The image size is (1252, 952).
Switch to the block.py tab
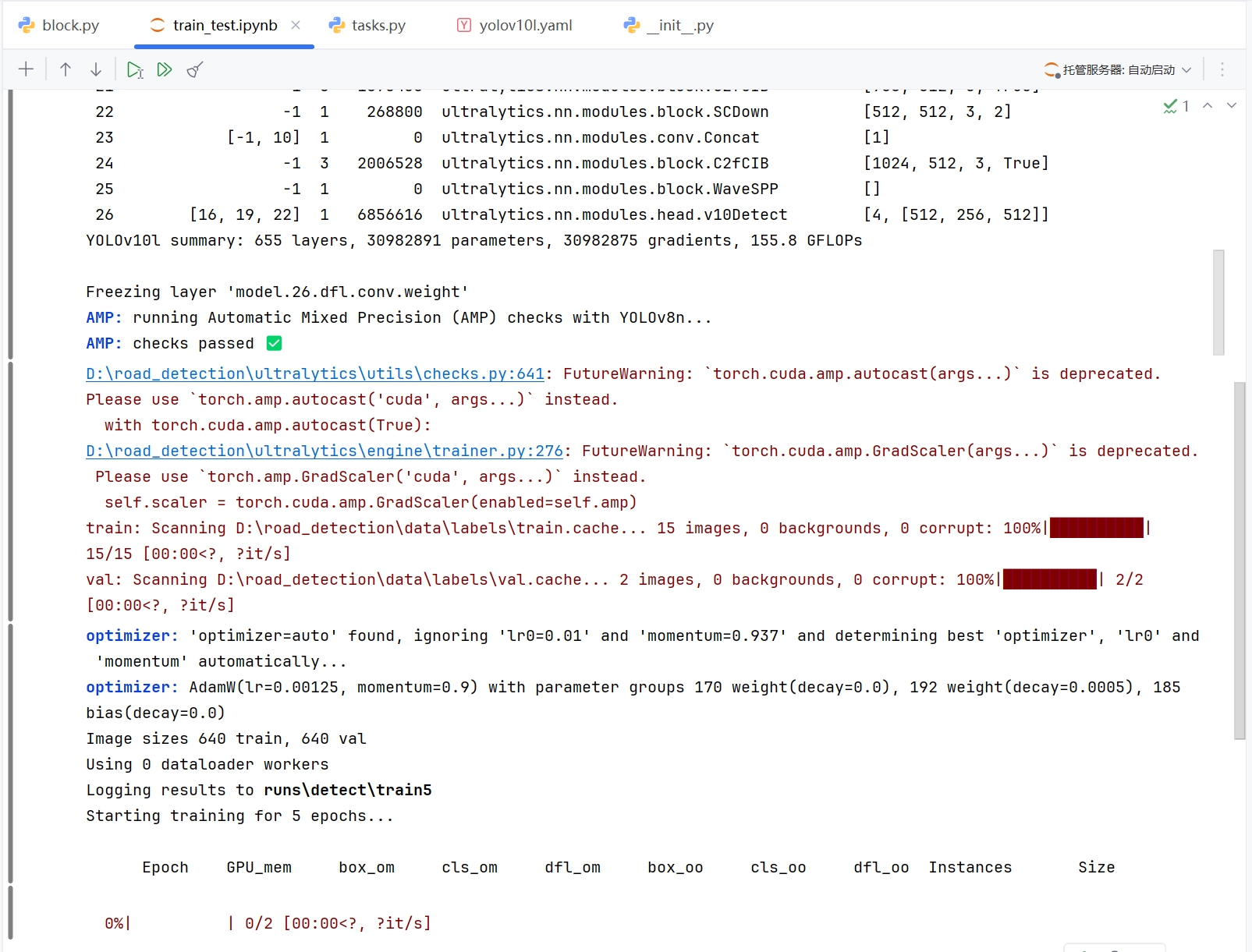tap(59, 25)
